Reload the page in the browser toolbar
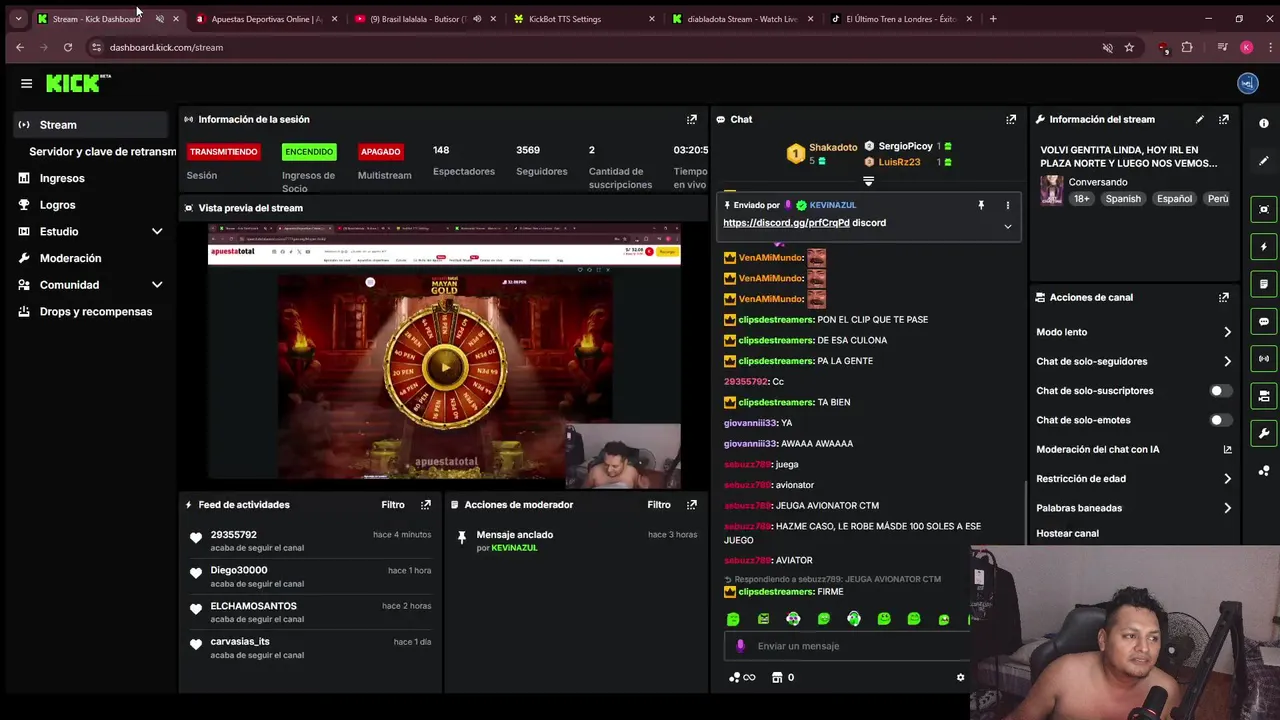 pyautogui.click(x=67, y=47)
